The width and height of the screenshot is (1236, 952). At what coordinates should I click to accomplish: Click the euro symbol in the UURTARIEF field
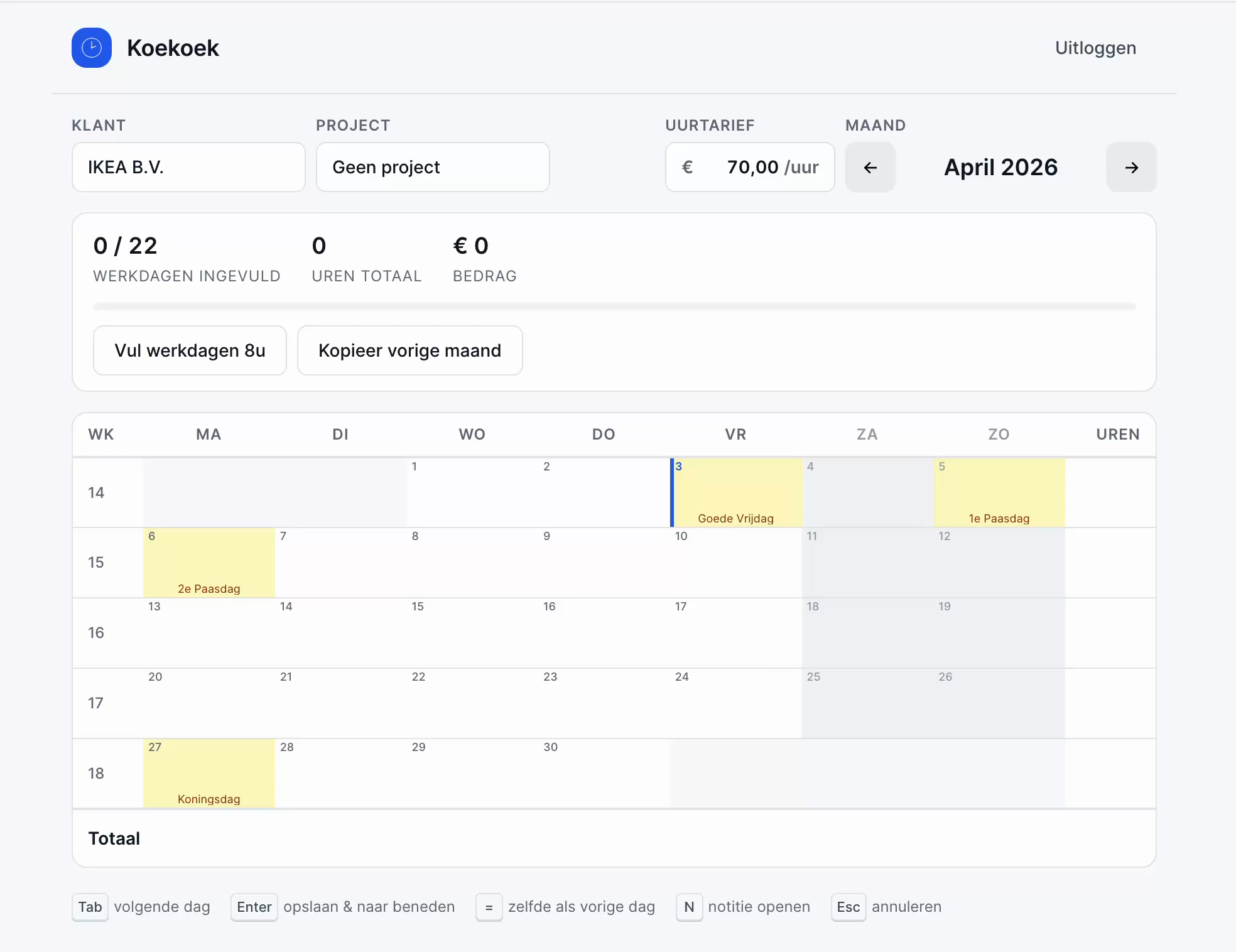688,167
